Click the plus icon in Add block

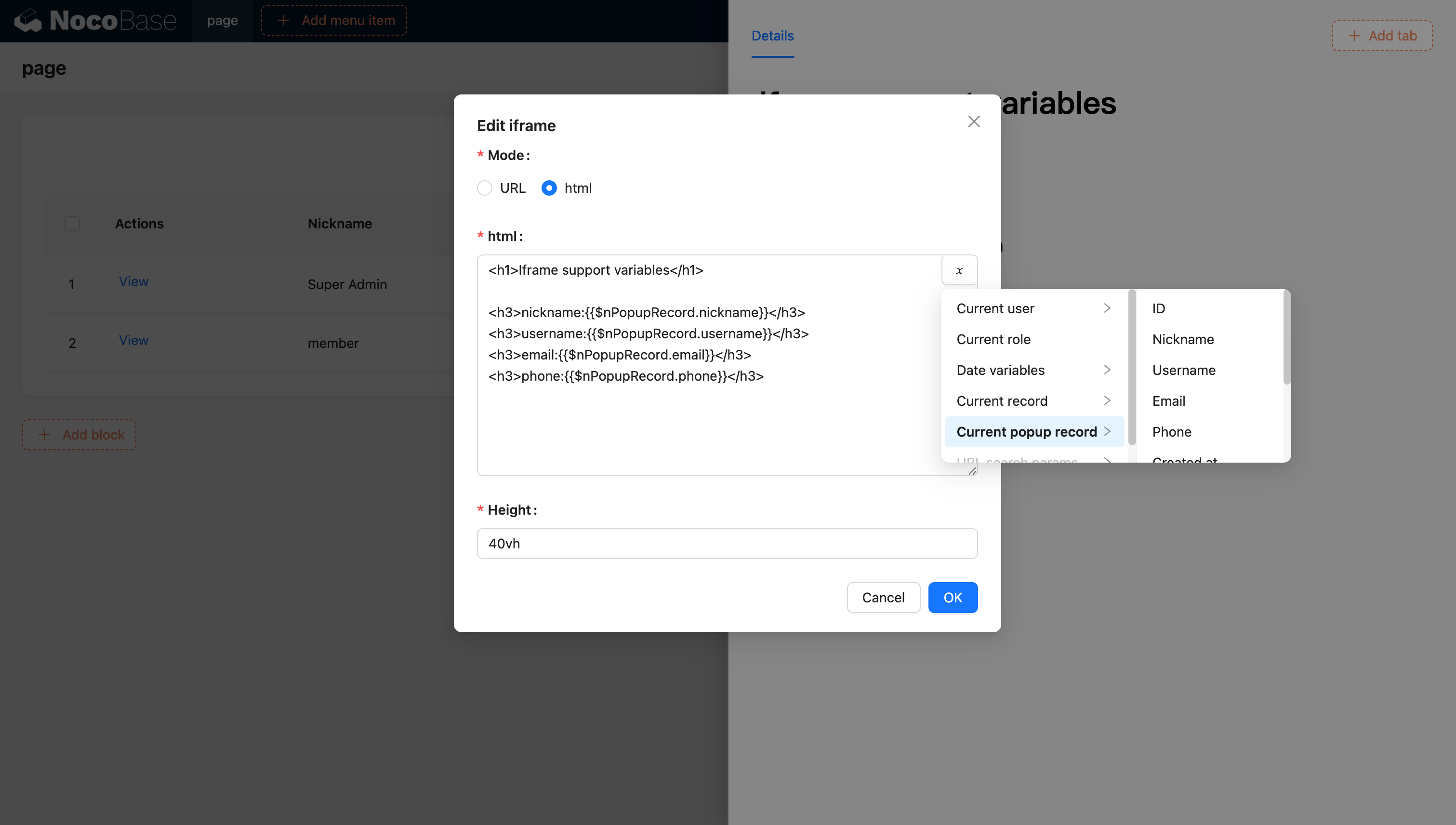(44, 435)
